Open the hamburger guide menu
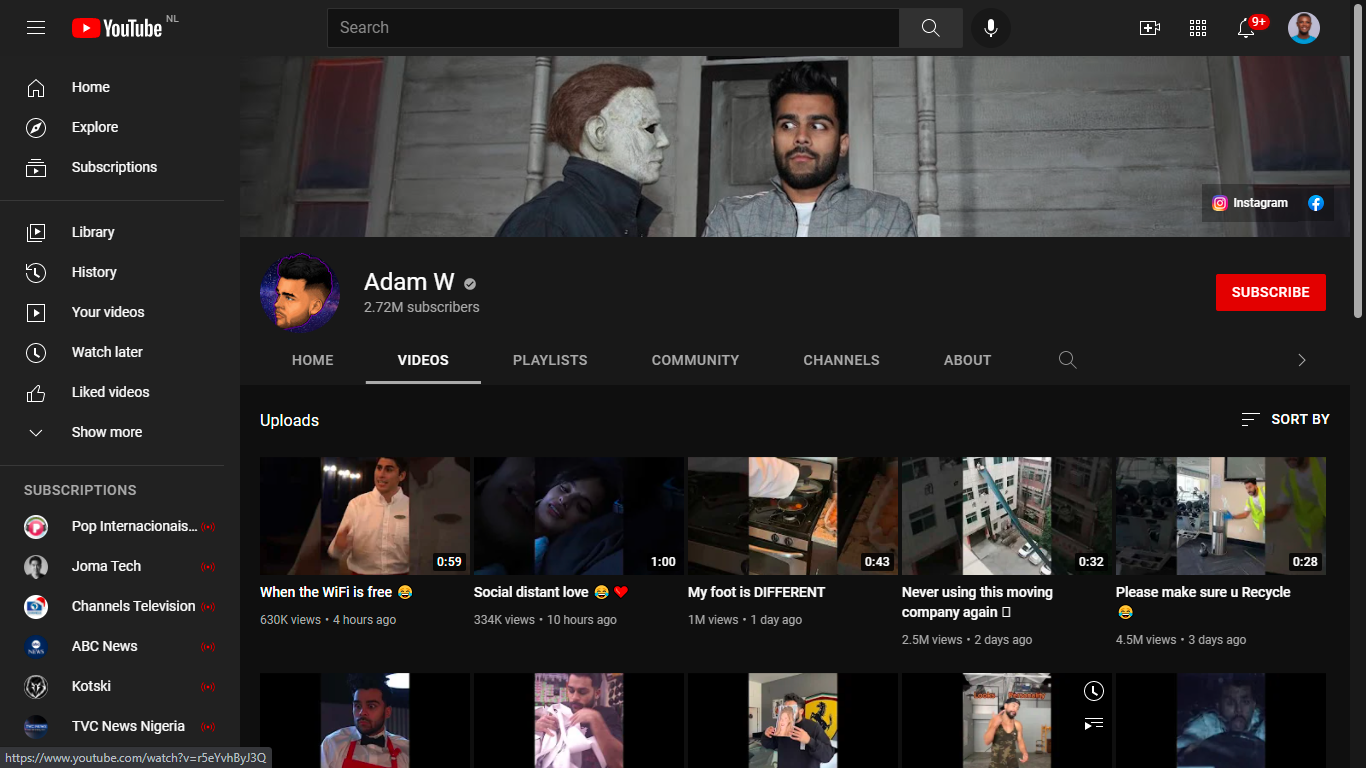Viewport: 1366px width, 768px height. coord(36,28)
